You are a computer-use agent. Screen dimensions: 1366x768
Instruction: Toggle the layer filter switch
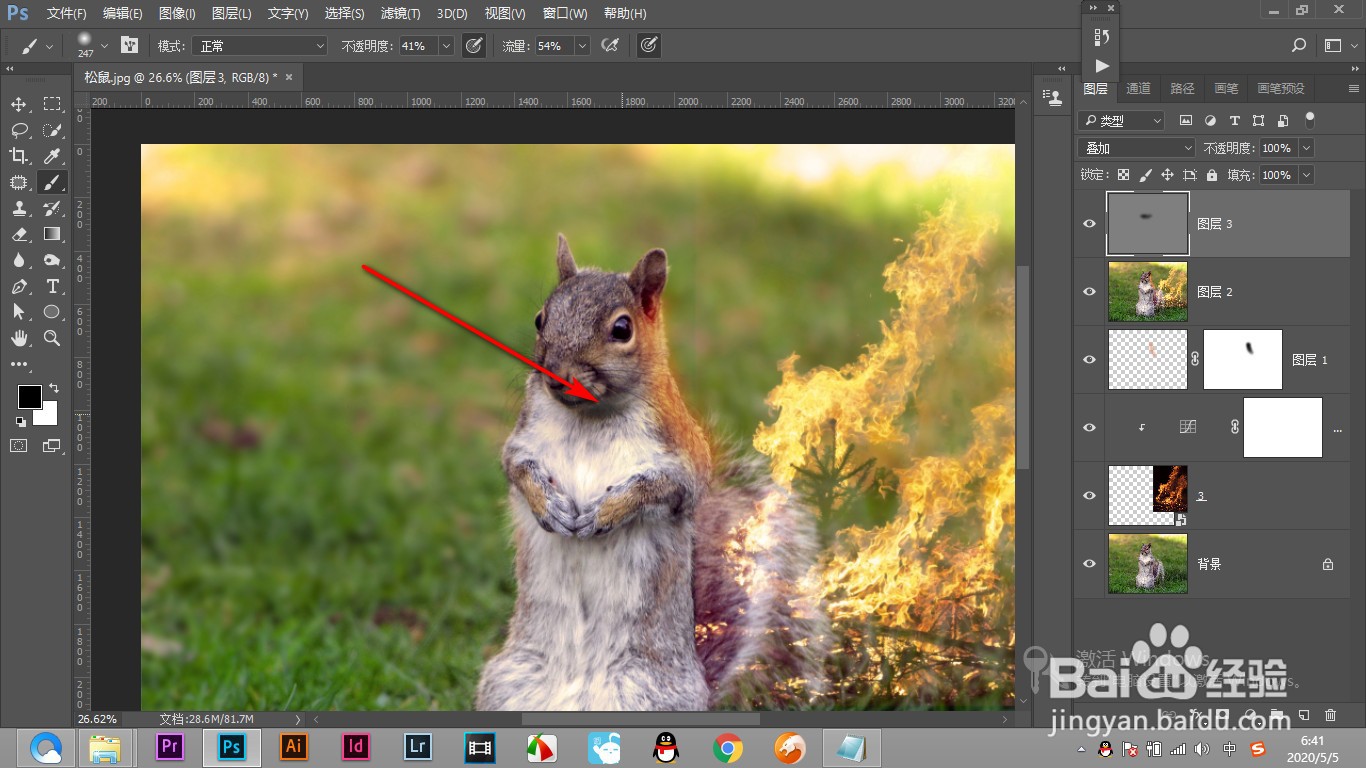[1310, 119]
